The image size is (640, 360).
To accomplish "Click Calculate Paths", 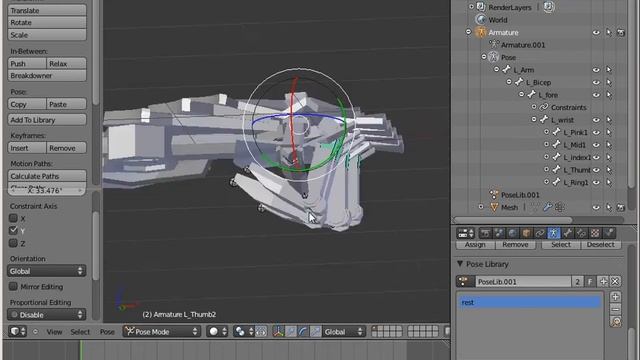I will coord(47,176).
